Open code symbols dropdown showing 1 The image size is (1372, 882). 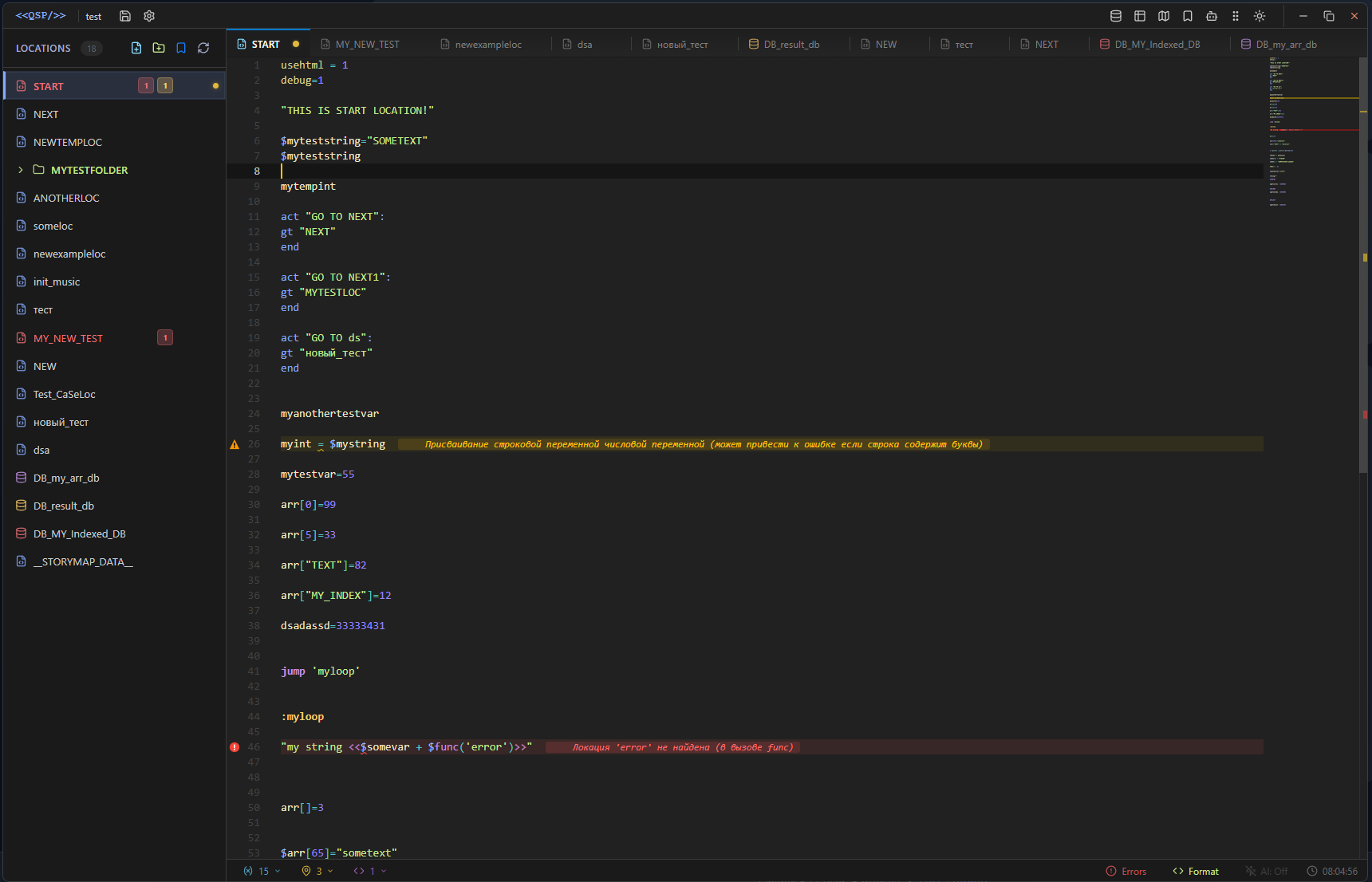[x=370, y=871]
